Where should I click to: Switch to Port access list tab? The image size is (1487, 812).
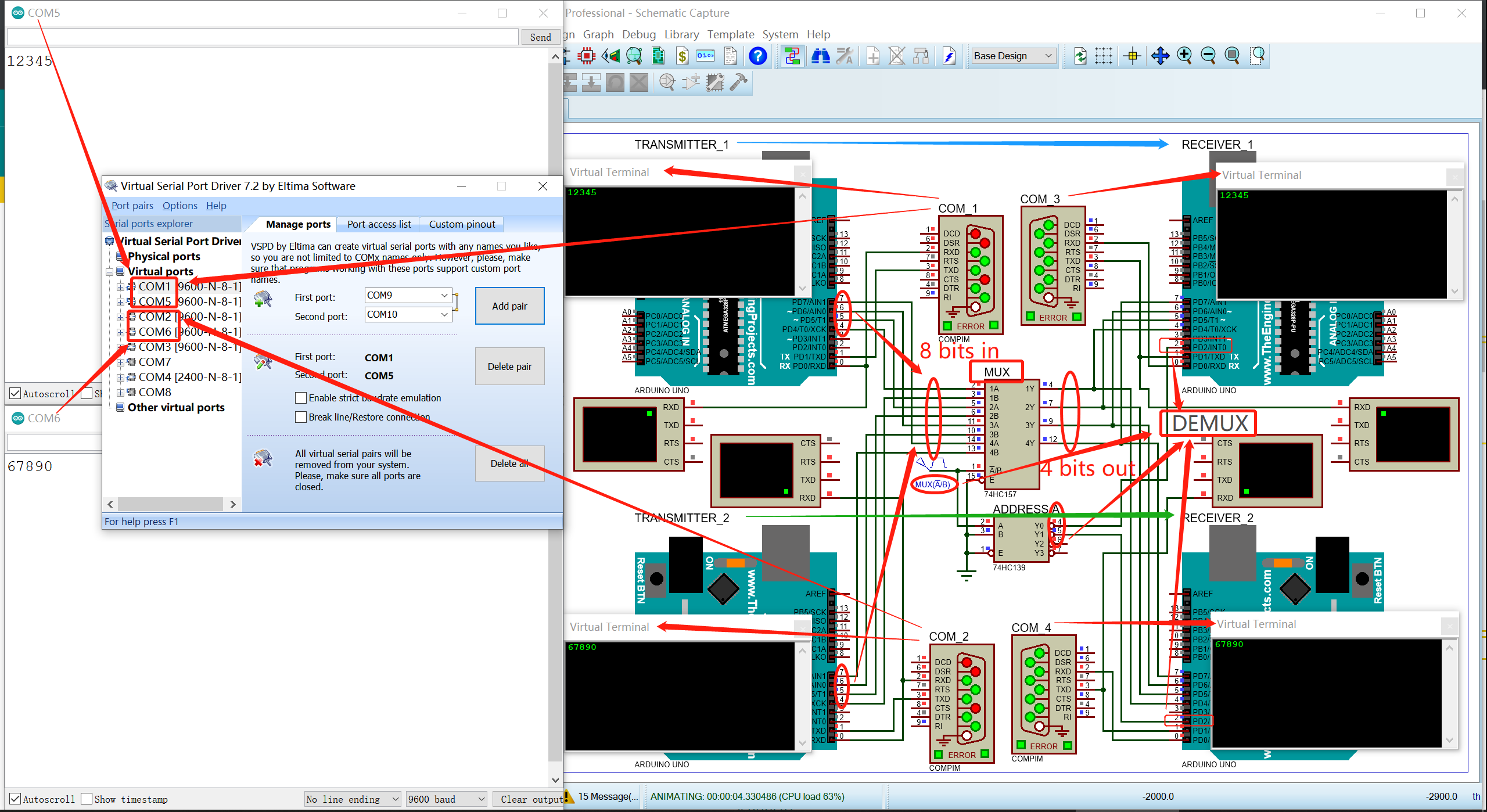[x=379, y=224]
